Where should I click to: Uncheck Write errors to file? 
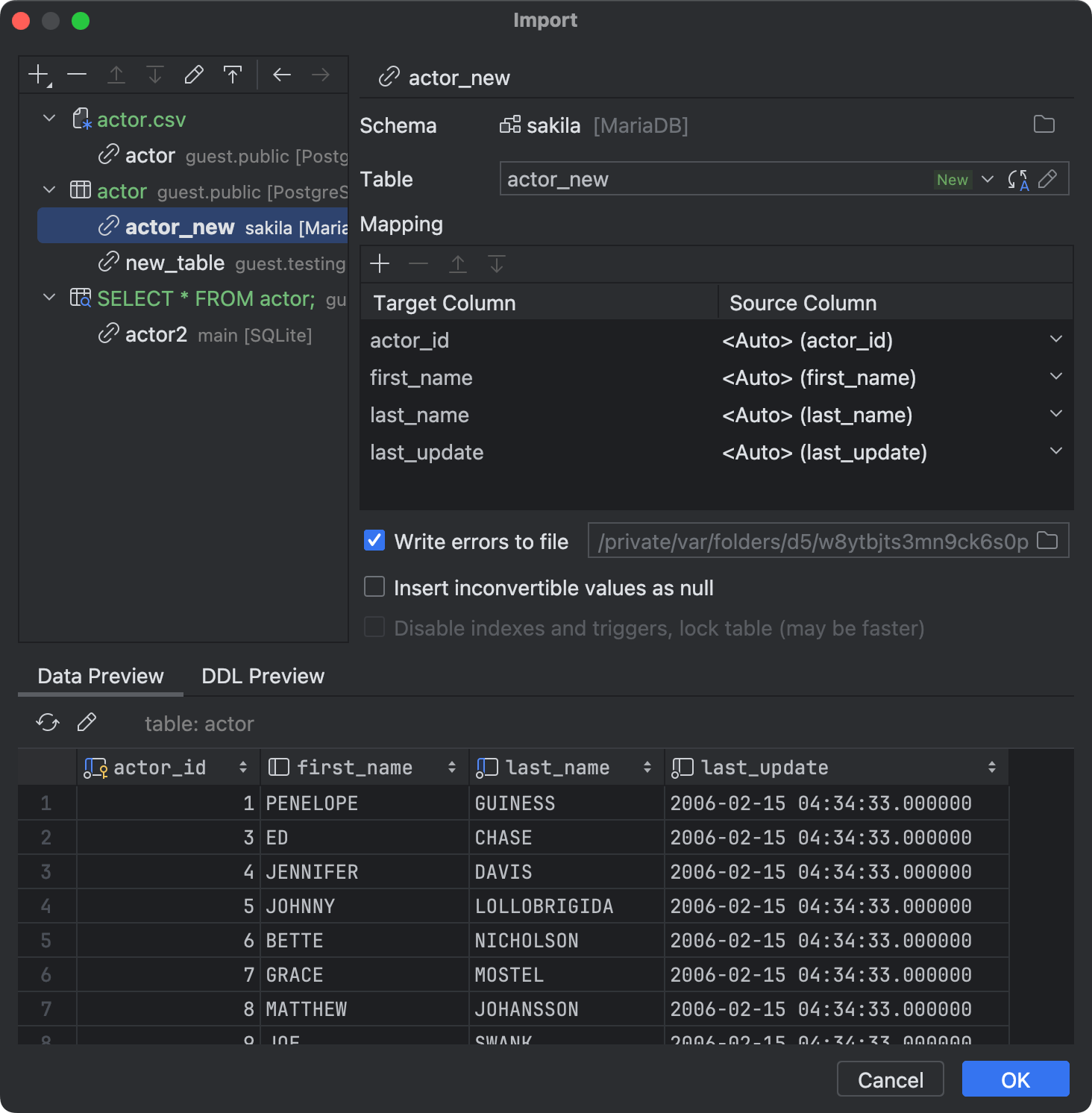[x=374, y=541]
